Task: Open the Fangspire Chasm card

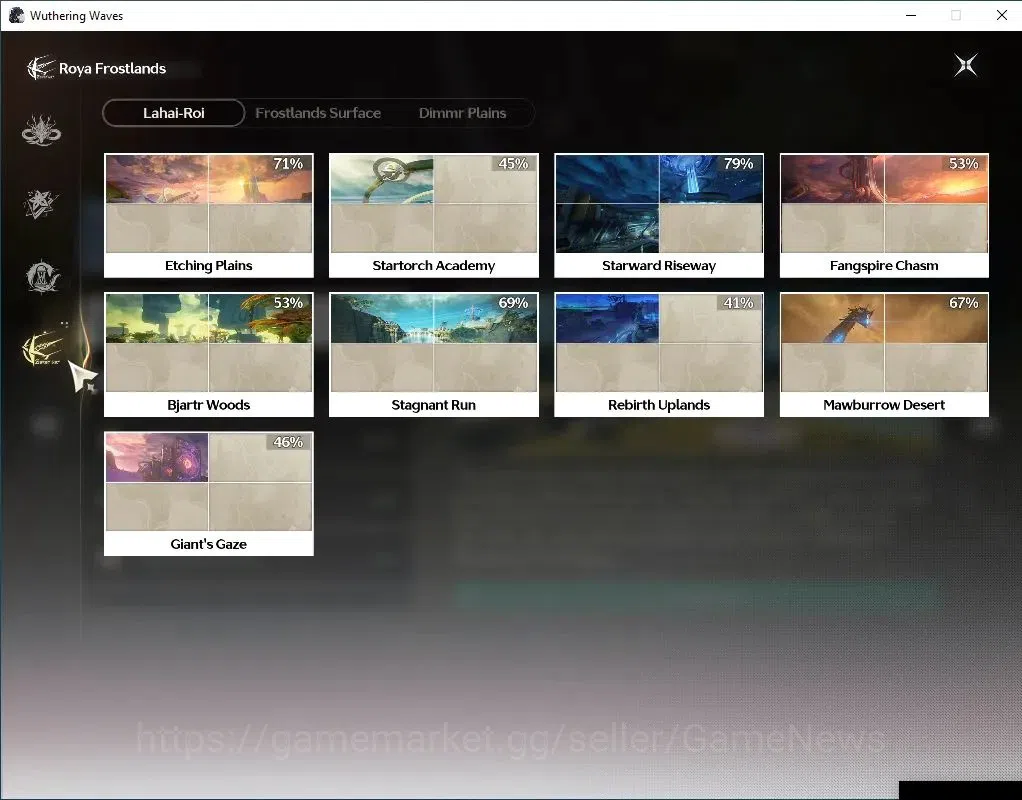Action: (x=884, y=216)
